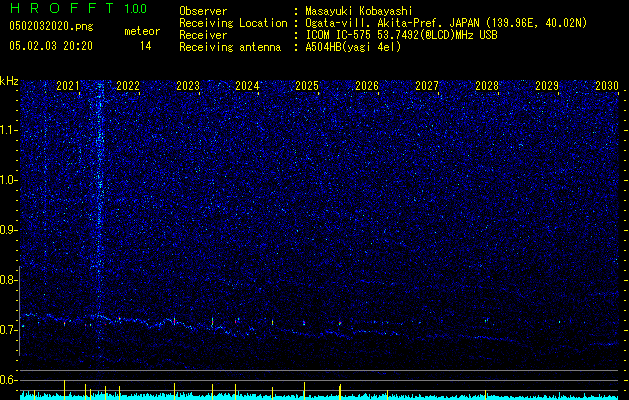
Task: Click the 0.6 frequency axis label
Action: 7,380
